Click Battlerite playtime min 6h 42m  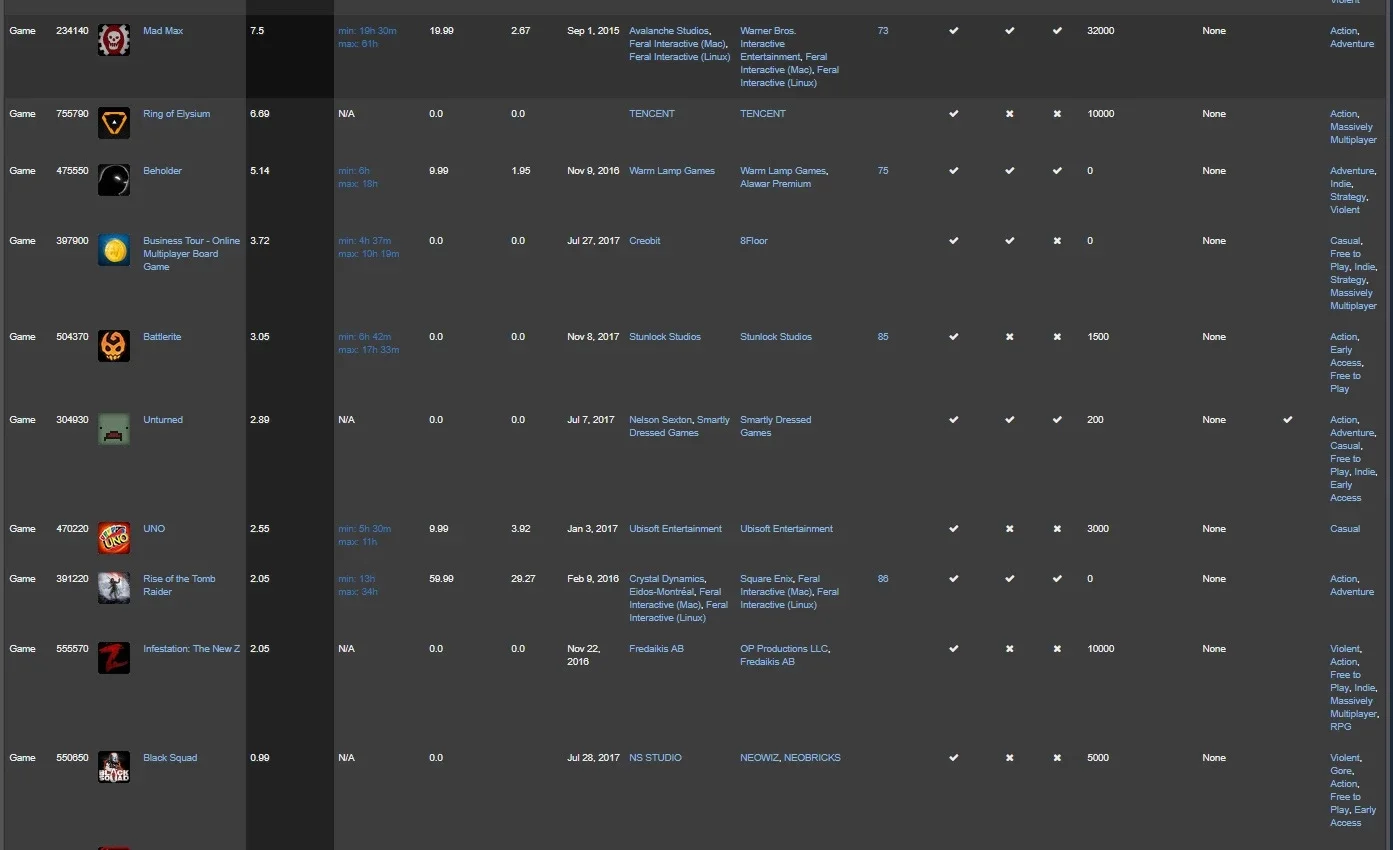[364, 337]
